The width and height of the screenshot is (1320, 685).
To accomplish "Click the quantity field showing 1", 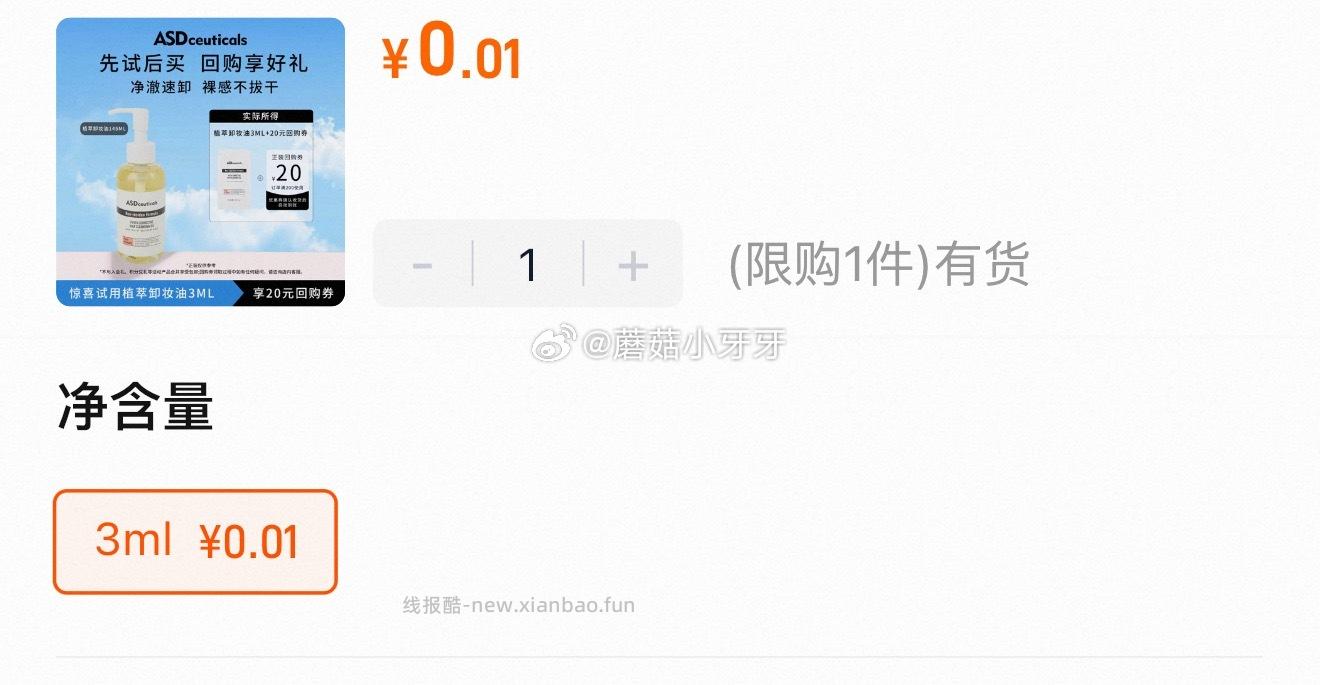I will pos(528,265).
